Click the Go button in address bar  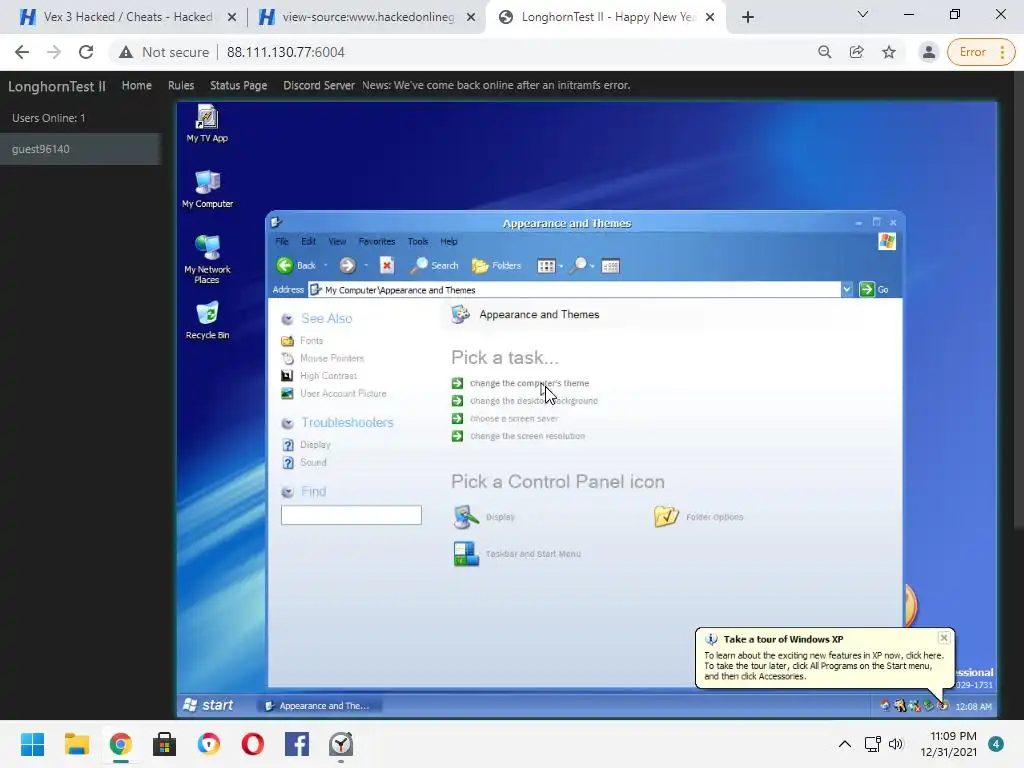(874, 289)
